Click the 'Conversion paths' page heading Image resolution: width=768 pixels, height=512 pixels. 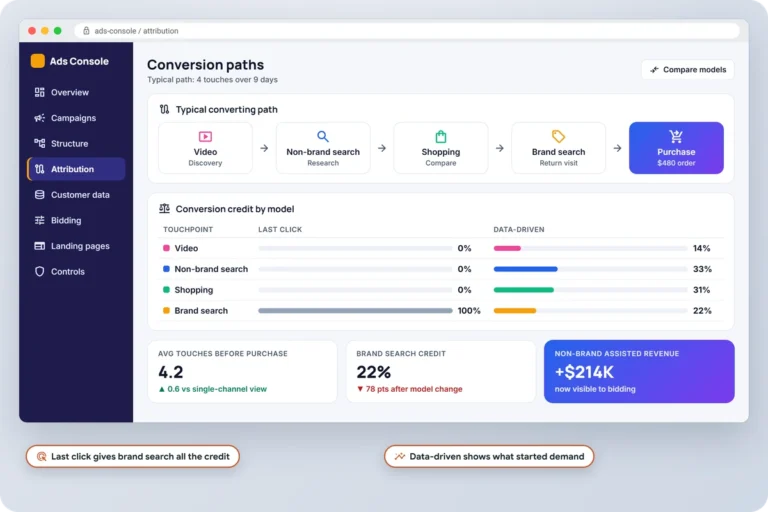point(205,65)
